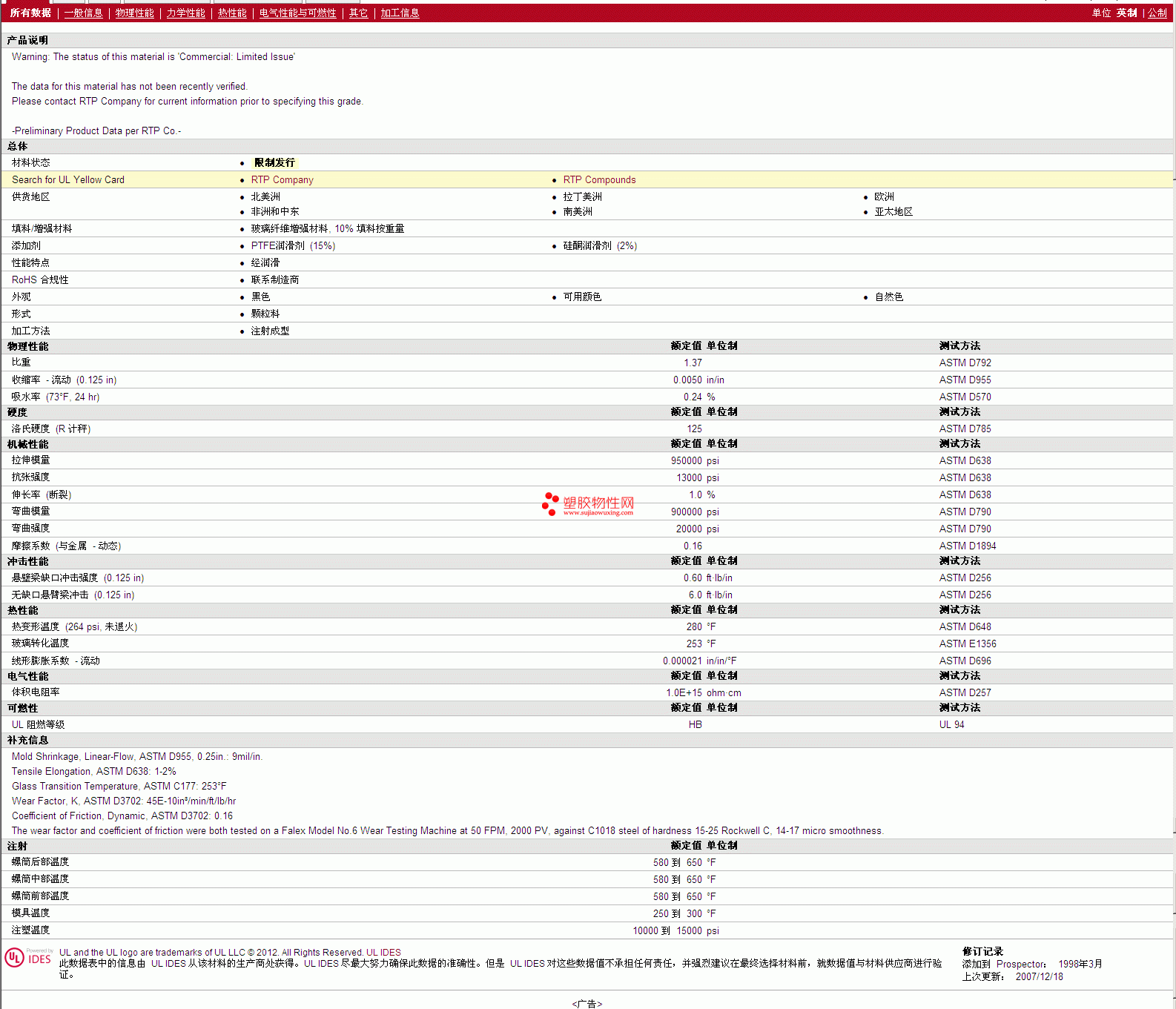Open the 一般信息 tab
Viewport: 1176px width, 1009px height.
point(83,13)
